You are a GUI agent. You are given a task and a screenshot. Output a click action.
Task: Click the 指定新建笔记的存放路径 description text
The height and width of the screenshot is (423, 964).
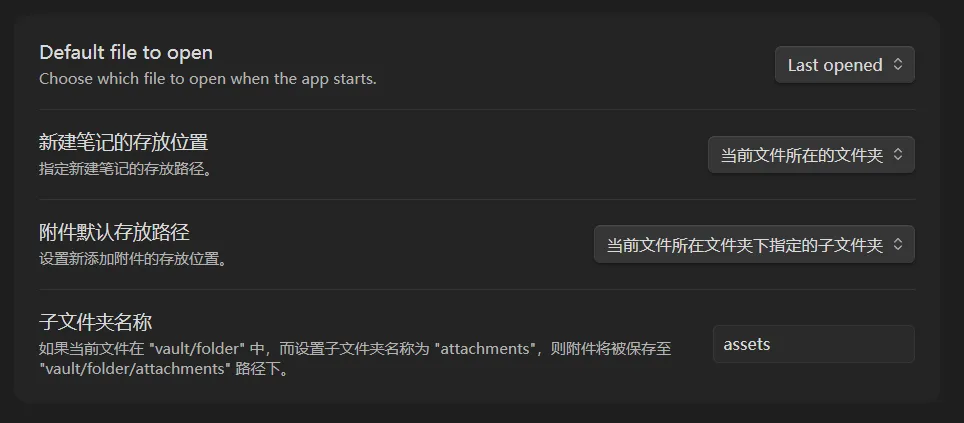point(126,169)
